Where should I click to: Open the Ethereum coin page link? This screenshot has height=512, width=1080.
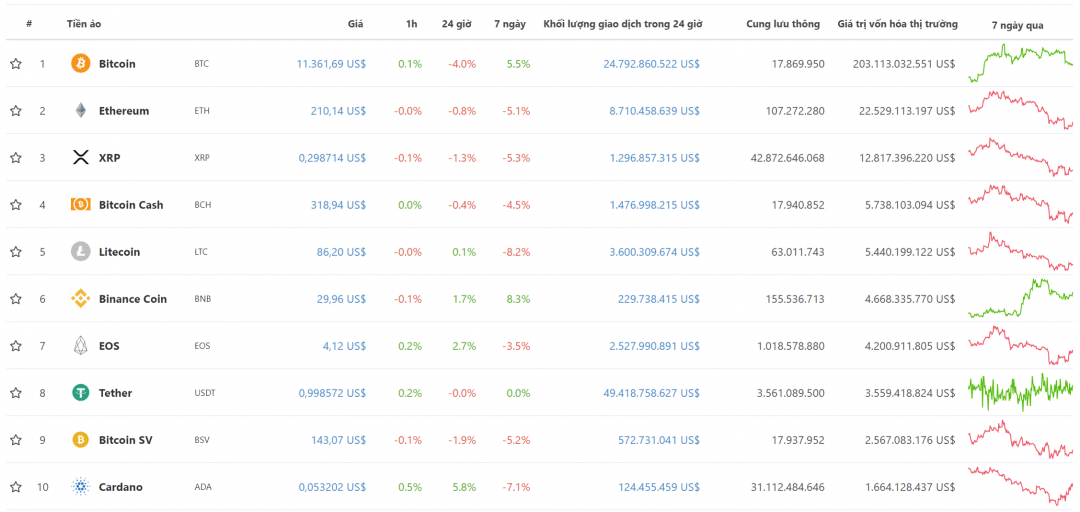[x=124, y=110]
